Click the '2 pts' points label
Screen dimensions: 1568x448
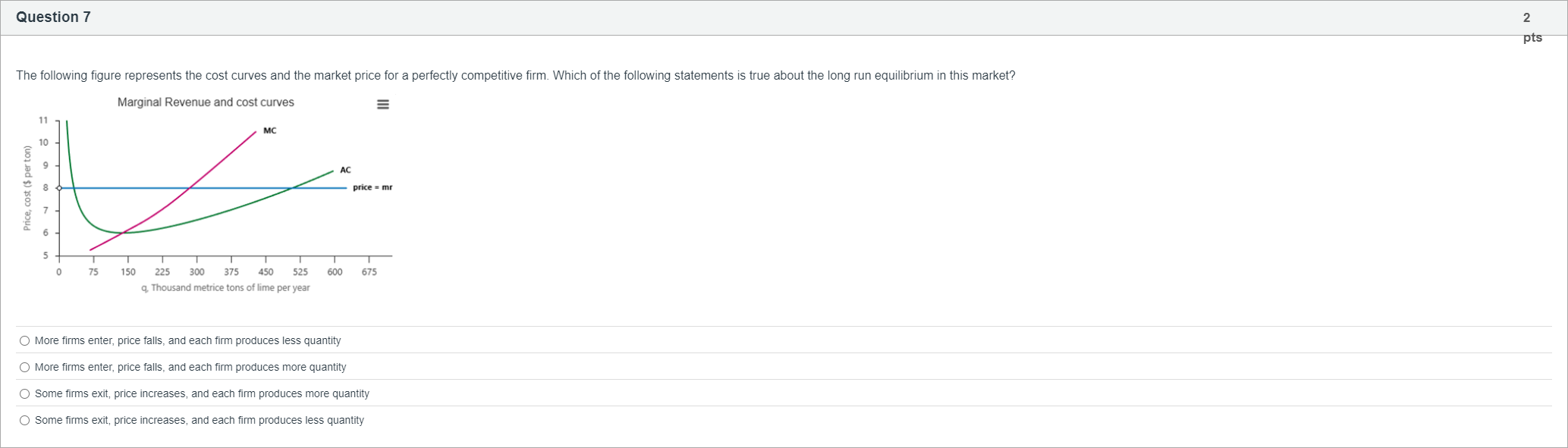(x=1531, y=27)
